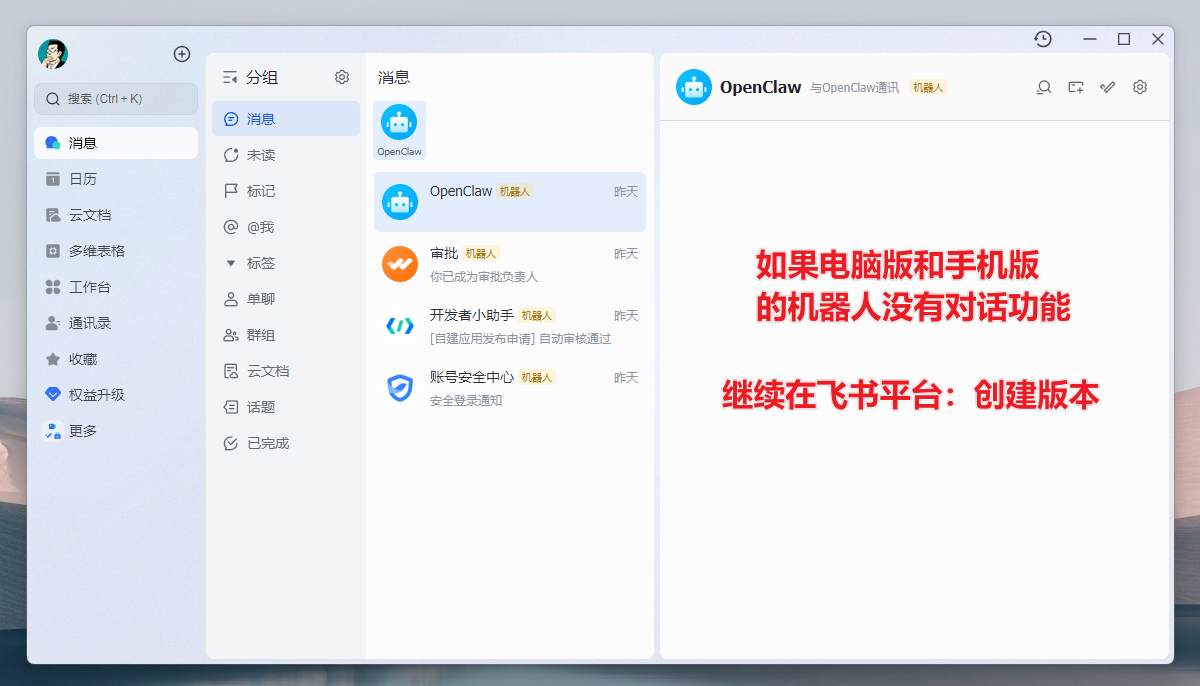Open 更多 in left sidebar
This screenshot has height=686, width=1200.
click(82, 431)
